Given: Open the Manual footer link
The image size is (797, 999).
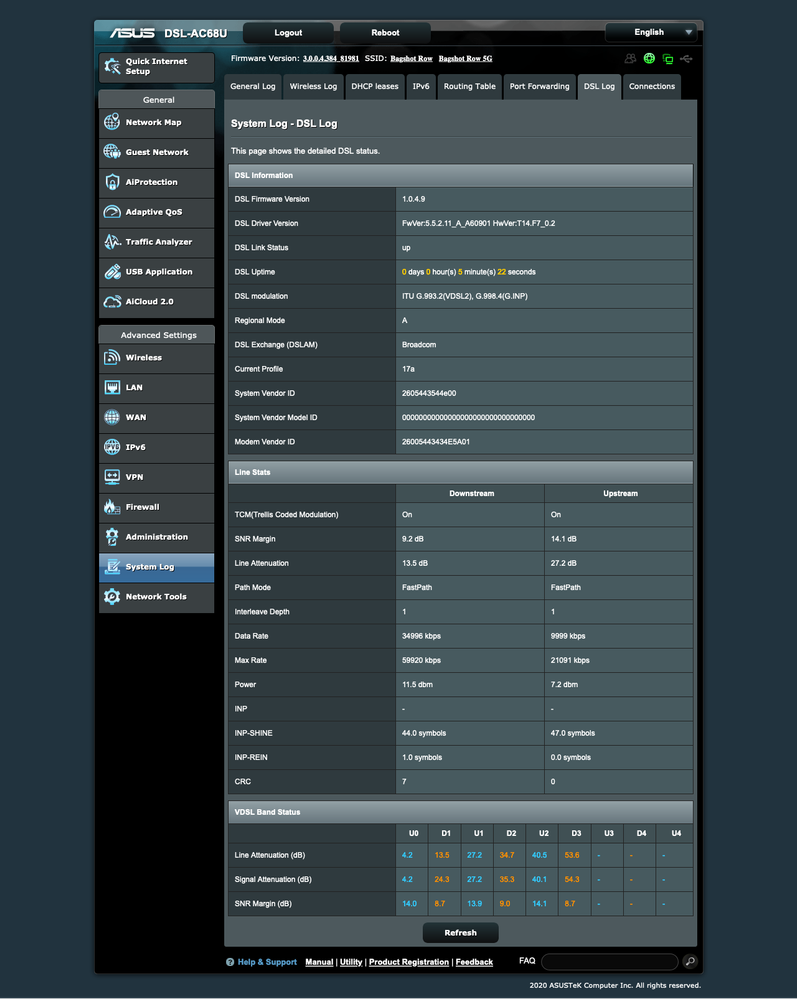Looking at the screenshot, I should [x=319, y=962].
